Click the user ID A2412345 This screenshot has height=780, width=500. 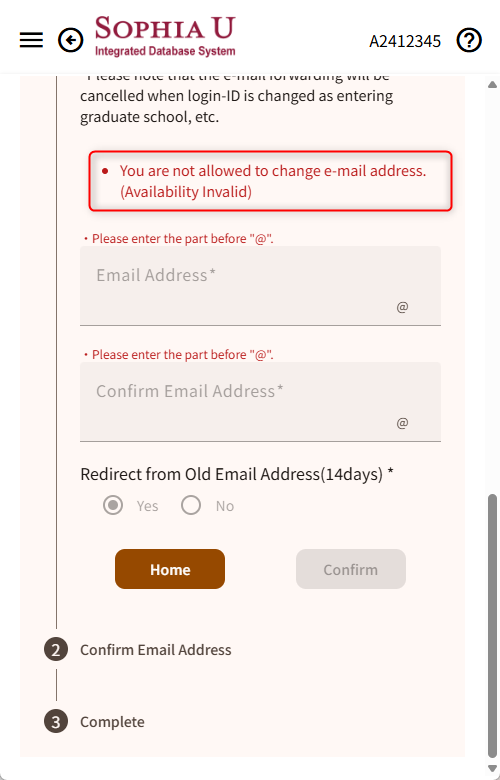tap(405, 41)
